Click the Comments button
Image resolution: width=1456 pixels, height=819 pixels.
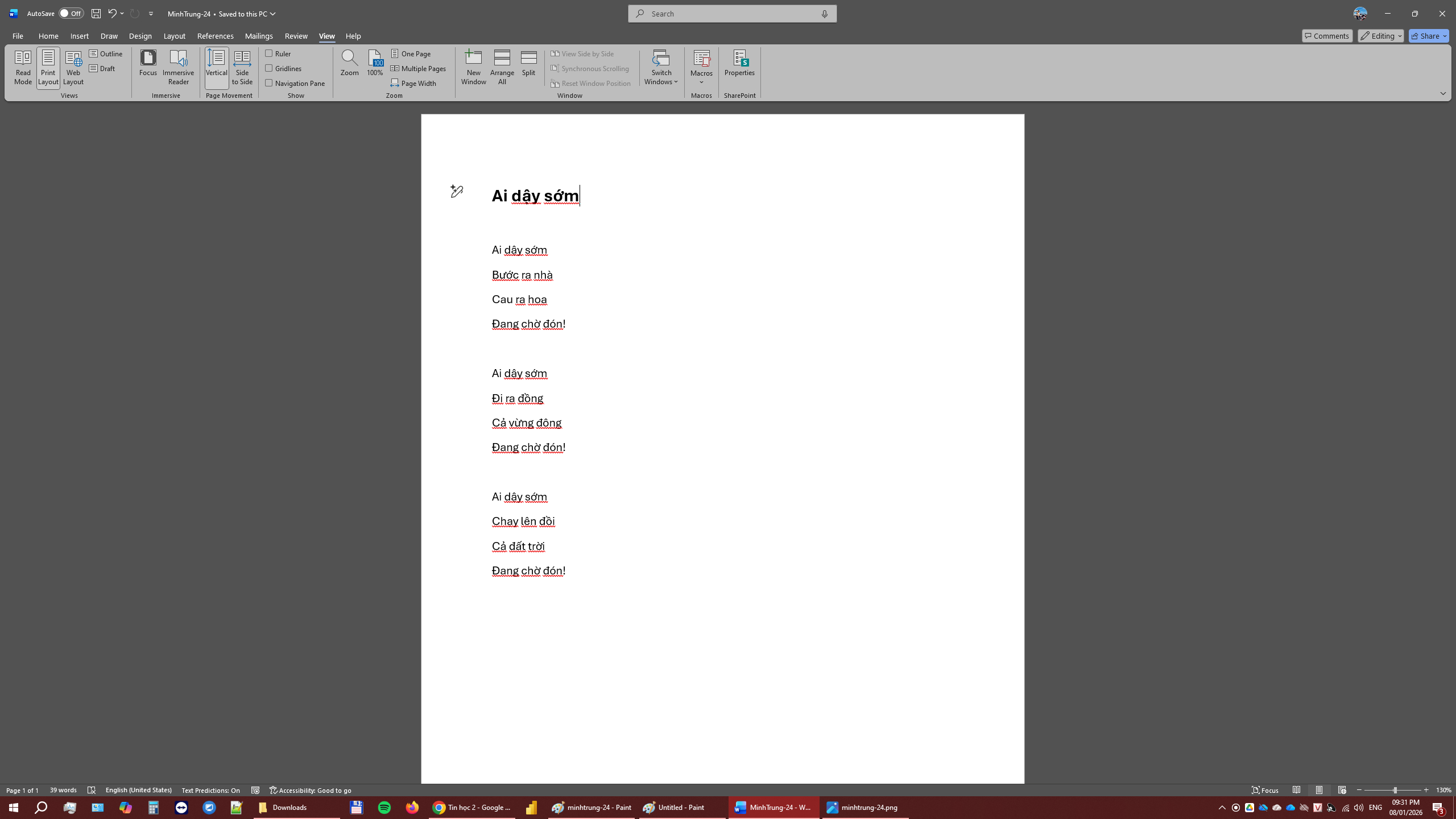tap(1327, 36)
